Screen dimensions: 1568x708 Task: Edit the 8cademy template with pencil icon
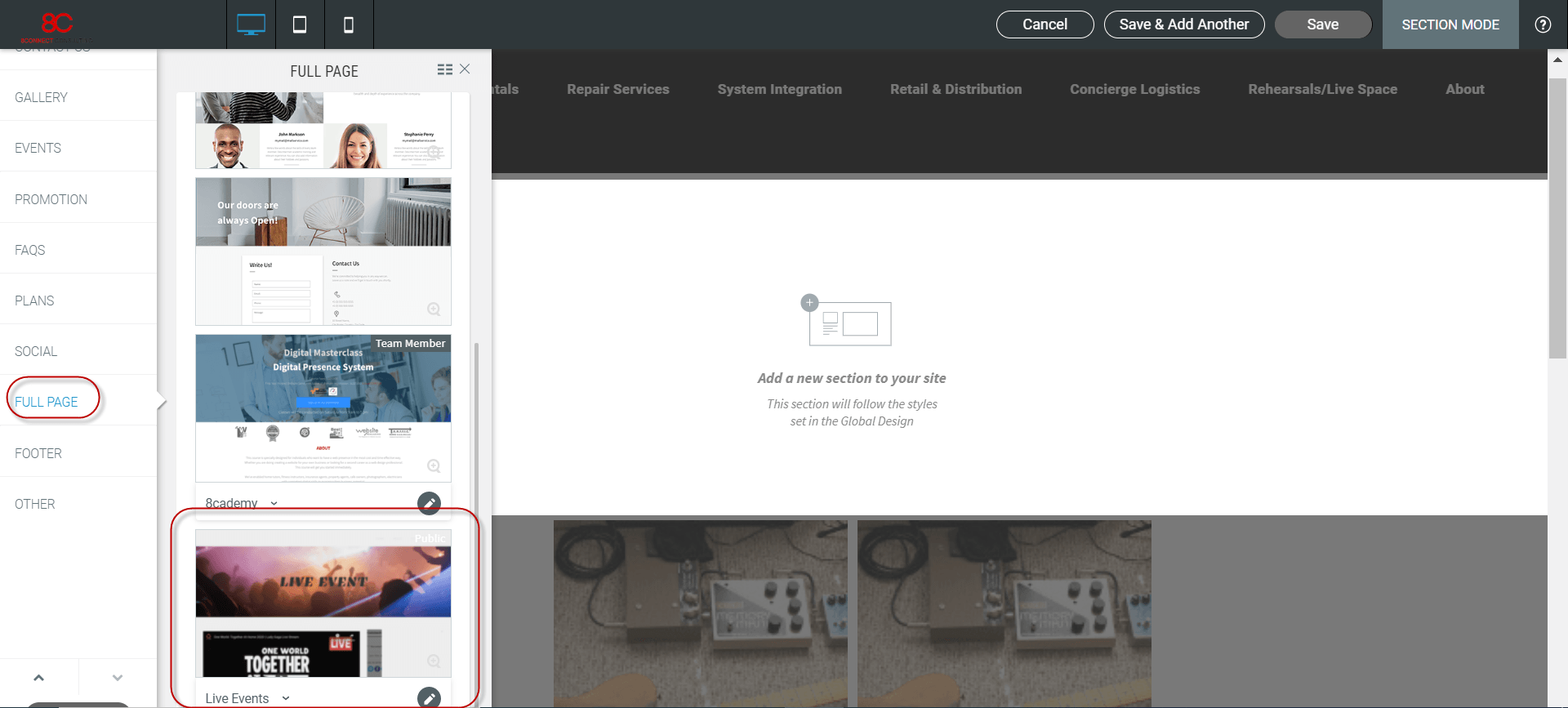pyautogui.click(x=429, y=504)
